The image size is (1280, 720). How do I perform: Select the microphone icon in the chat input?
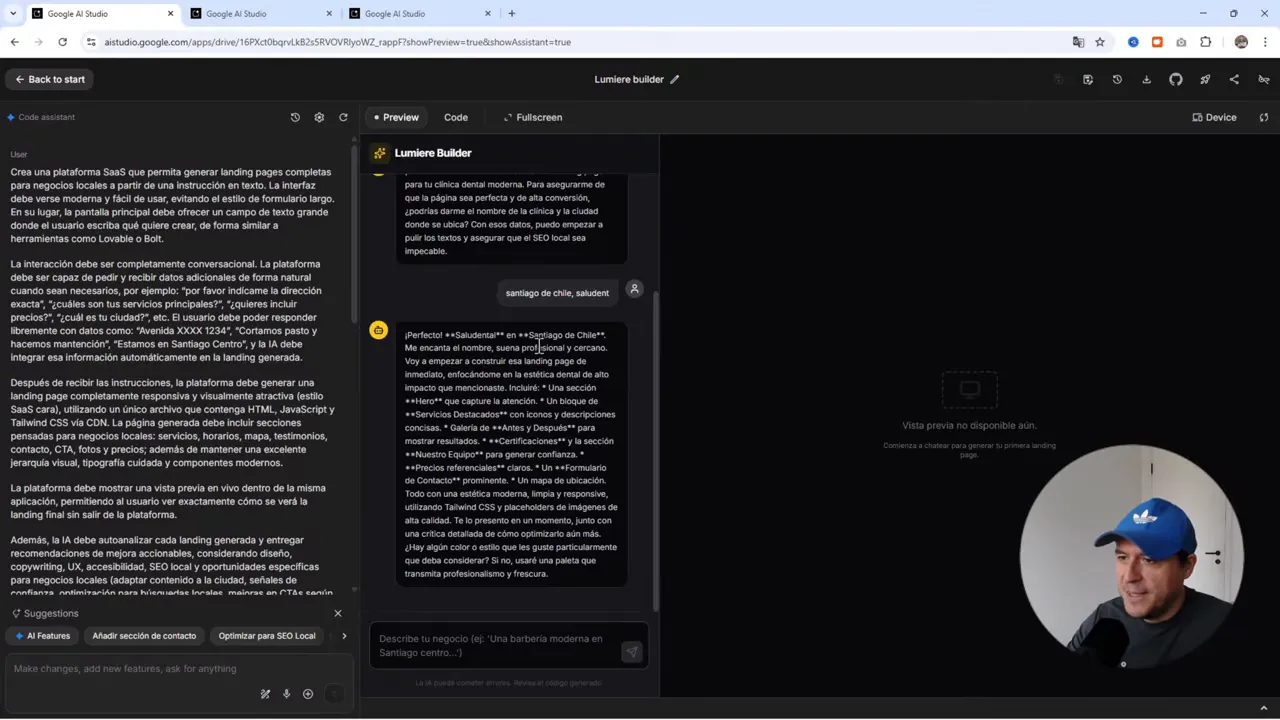[286, 694]
